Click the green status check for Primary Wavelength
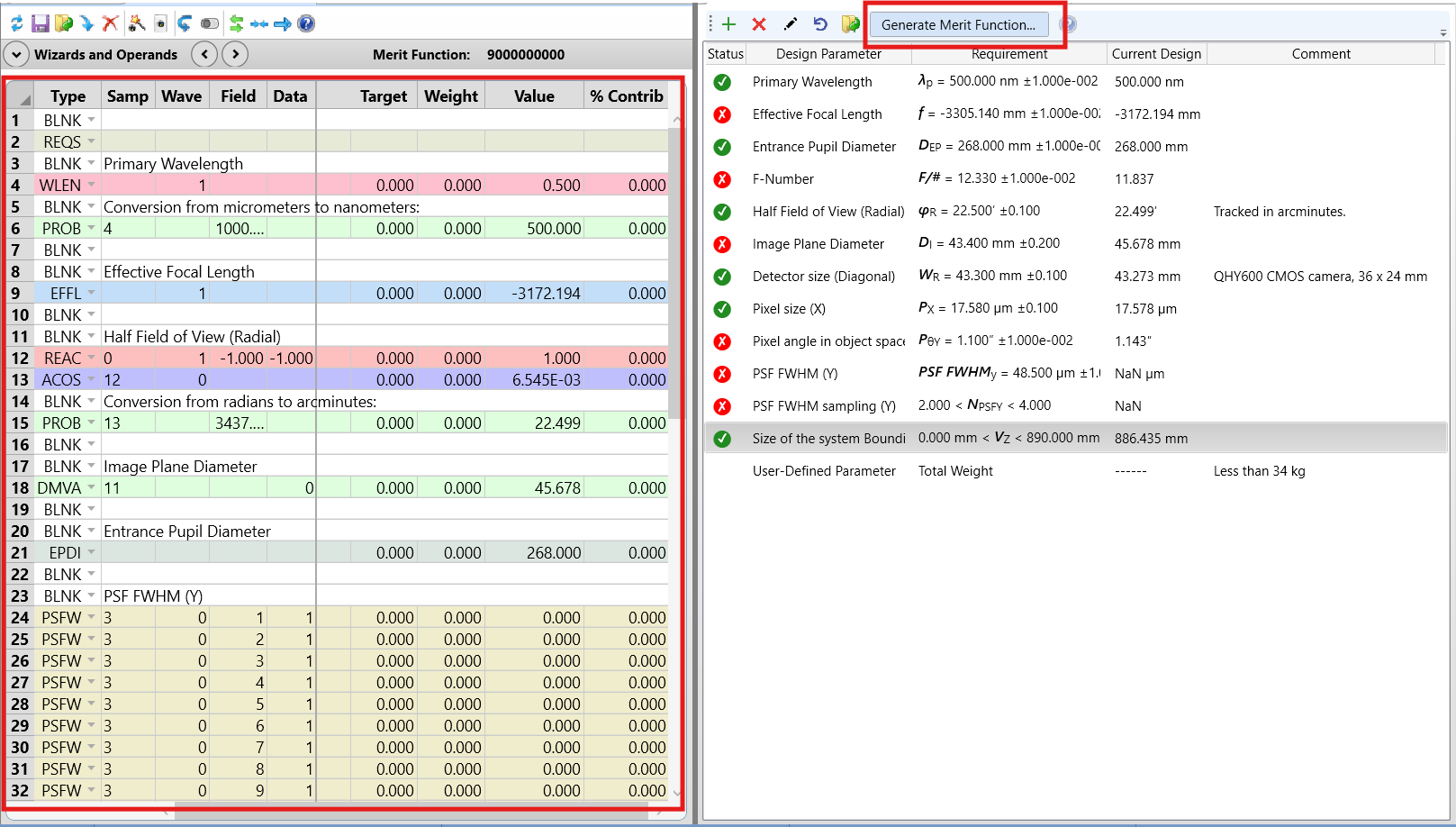This screenshot has height=827, width=1456. (722, 82)
